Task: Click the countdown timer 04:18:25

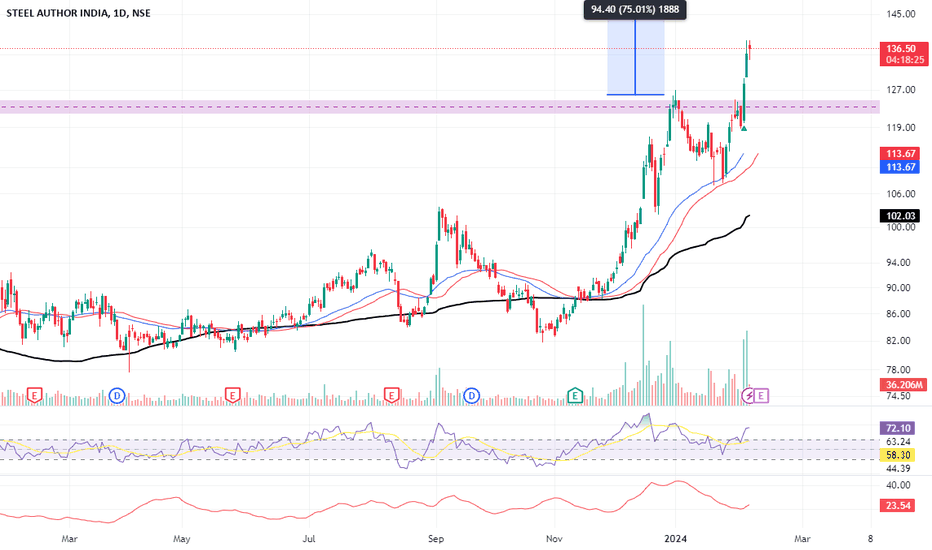Action: tap(905, 60)
